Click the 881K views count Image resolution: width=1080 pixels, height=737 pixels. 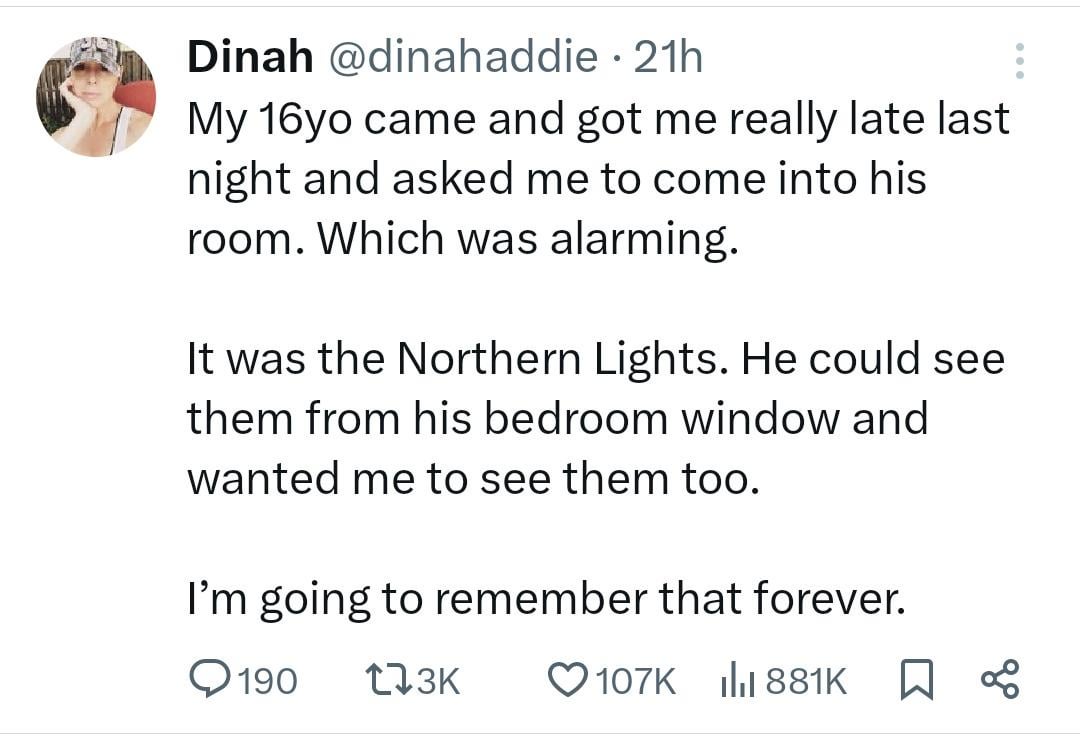[x=806, y=682]
